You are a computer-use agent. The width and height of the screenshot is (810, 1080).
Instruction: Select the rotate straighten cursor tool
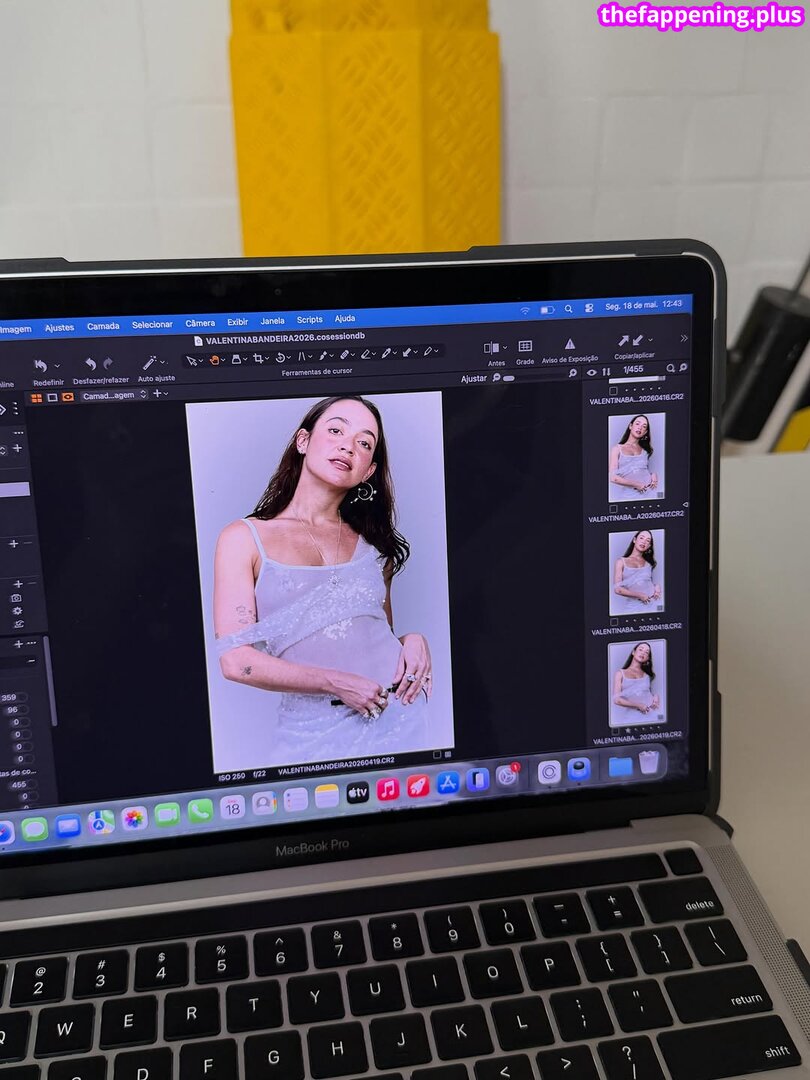280,357
